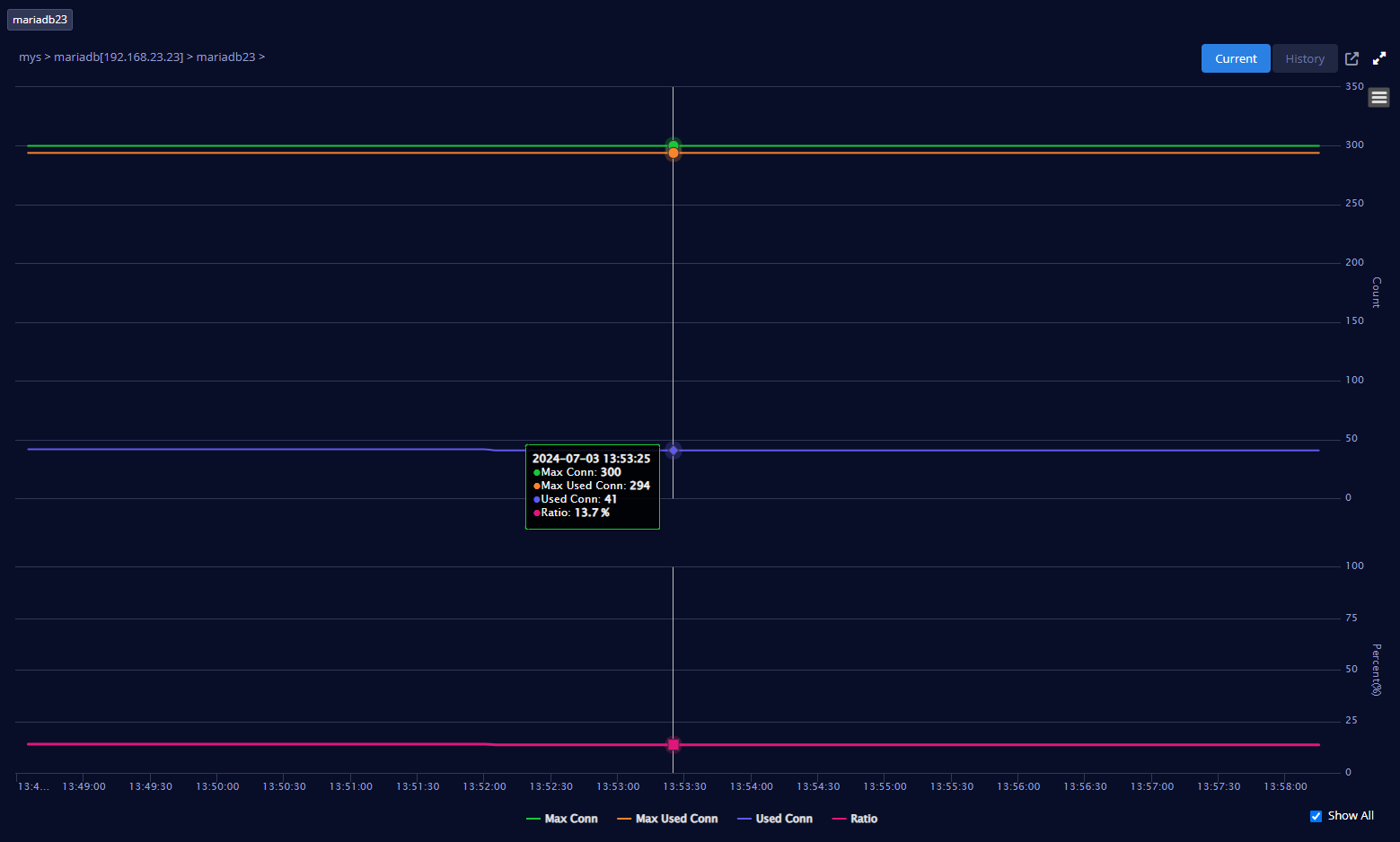The width and height of the screenshot is (1400, 842).
Task: Switch to the History tab
Action: coord(1304,58)
